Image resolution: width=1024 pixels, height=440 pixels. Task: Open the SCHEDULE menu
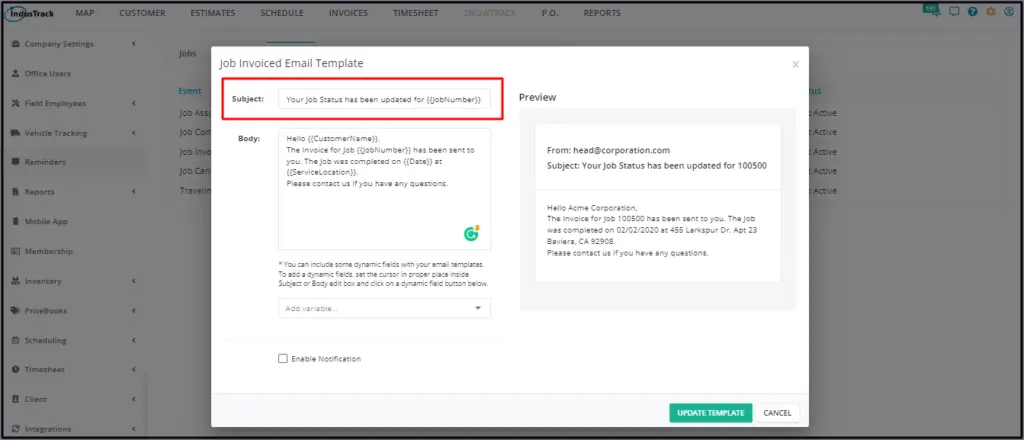coord(282,13)
